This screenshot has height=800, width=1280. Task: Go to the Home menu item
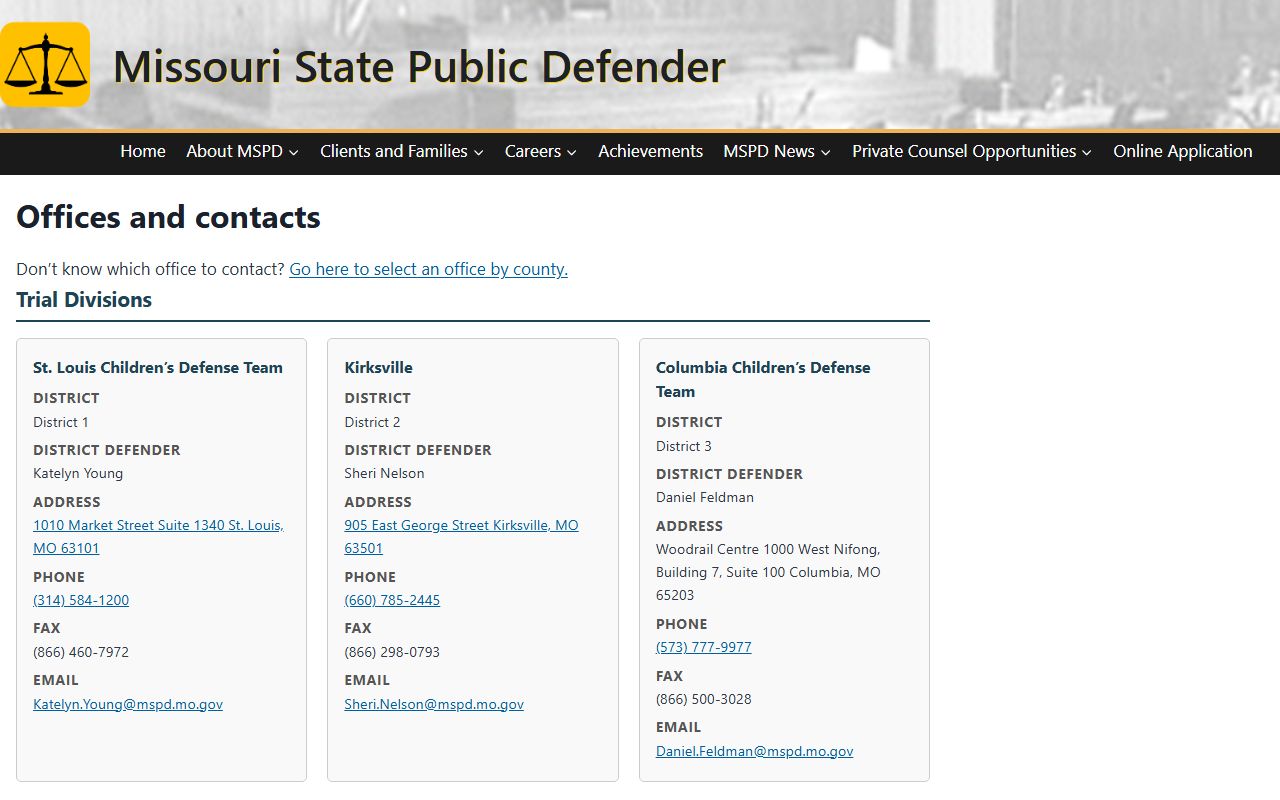point(143,151)
